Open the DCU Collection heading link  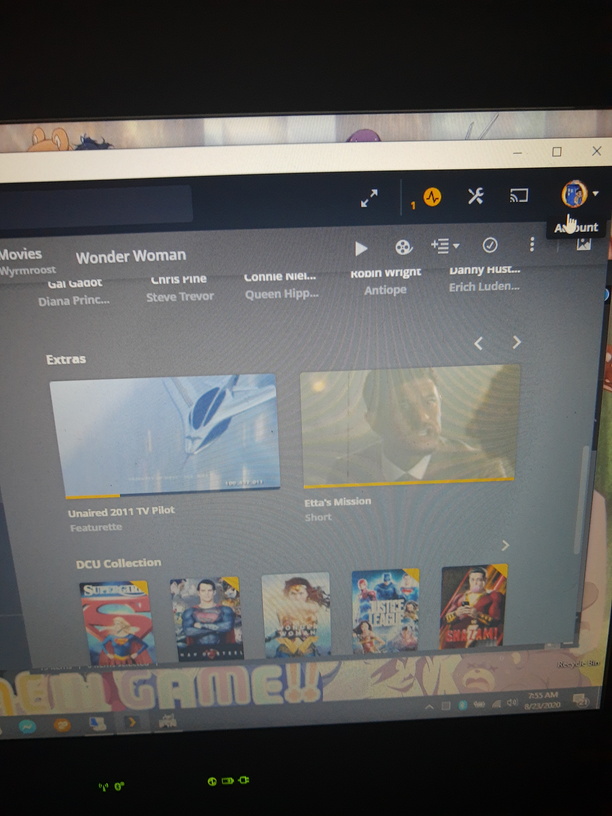(x=118, y=563)
